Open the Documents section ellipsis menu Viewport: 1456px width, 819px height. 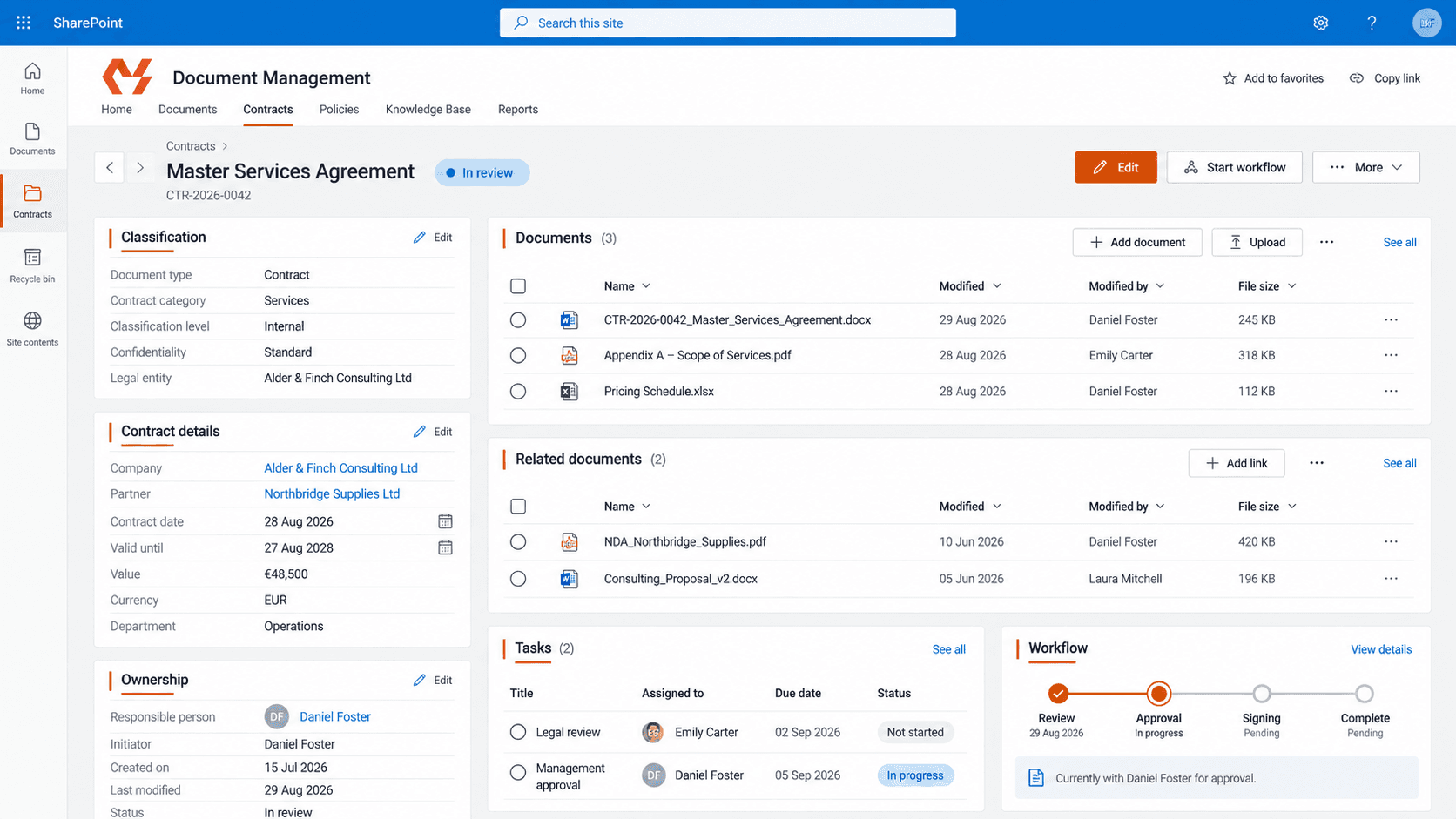(x=1326, y=242)
